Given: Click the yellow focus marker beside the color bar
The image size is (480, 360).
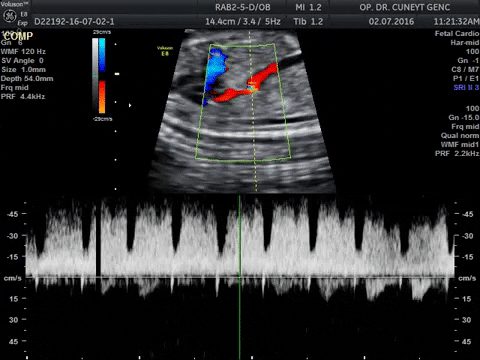Looking at the screenshot, I should (117, 74).
